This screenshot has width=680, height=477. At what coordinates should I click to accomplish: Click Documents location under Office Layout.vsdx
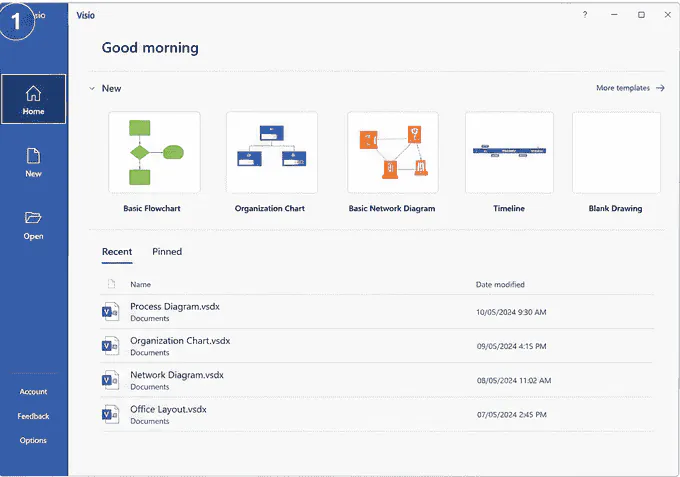[x=150, y=421]
